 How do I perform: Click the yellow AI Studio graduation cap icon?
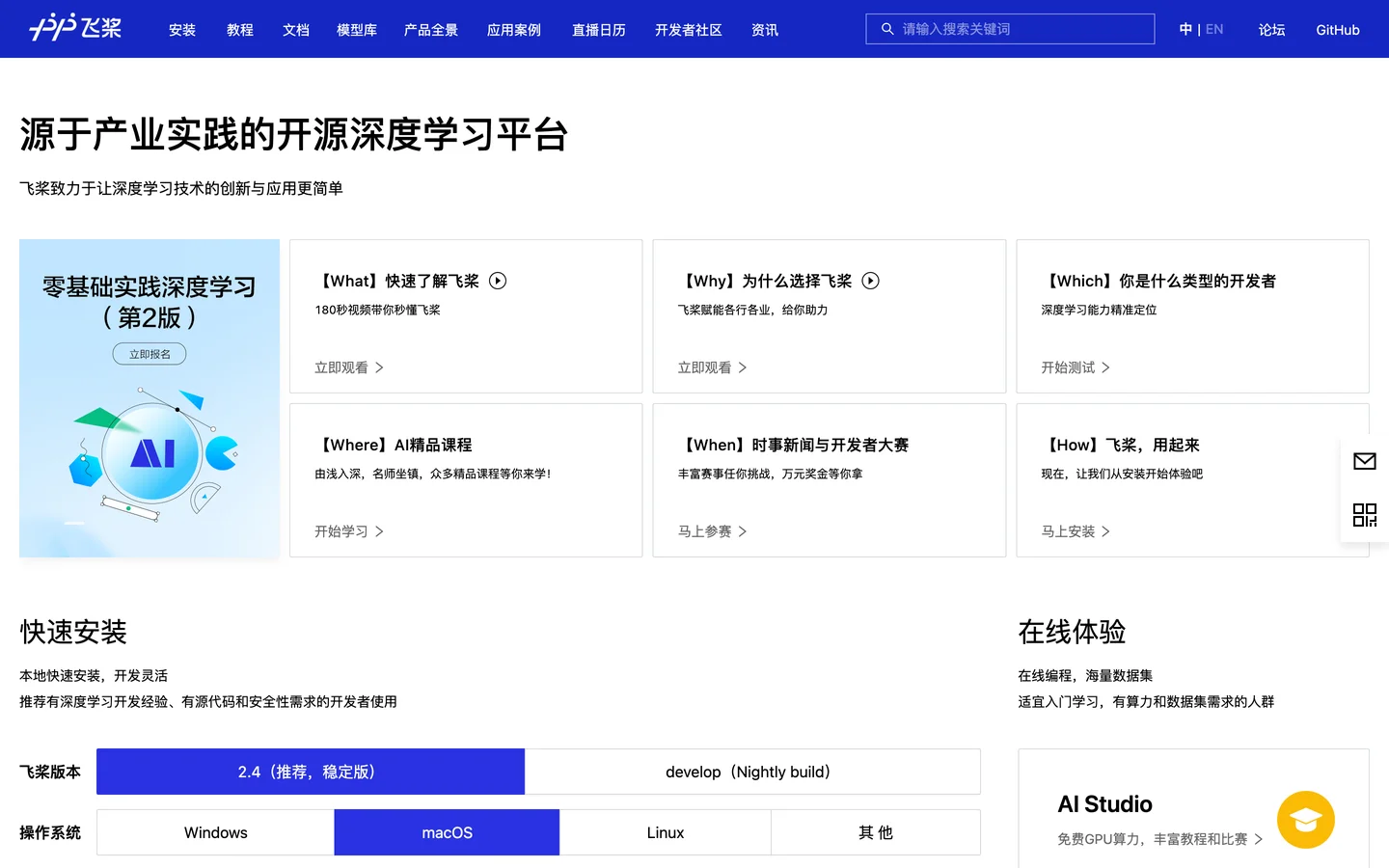tap(1306, 820)
